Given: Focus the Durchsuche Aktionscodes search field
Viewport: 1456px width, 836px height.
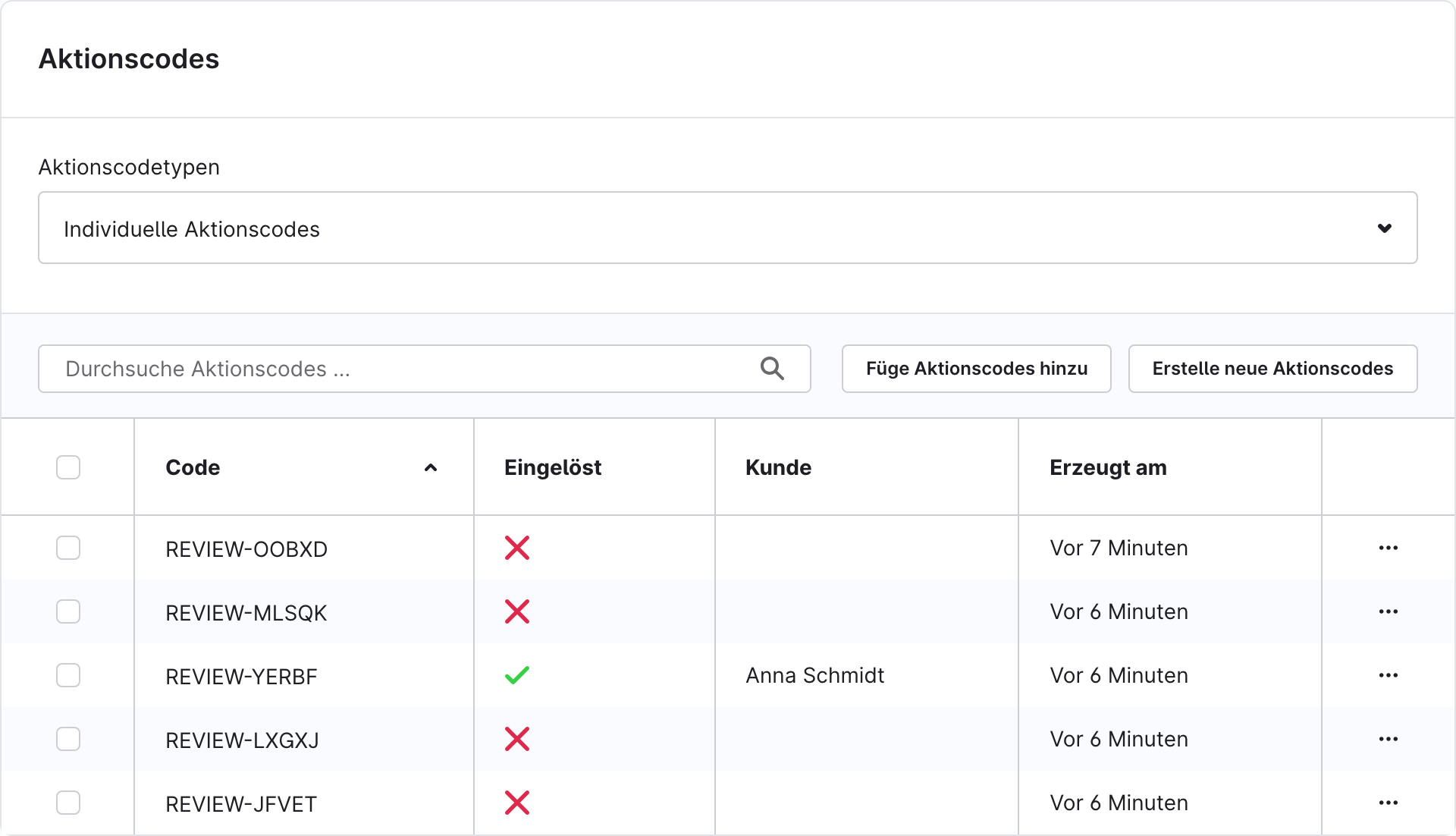Looking at the screenshot, I should tap(425, 369).
